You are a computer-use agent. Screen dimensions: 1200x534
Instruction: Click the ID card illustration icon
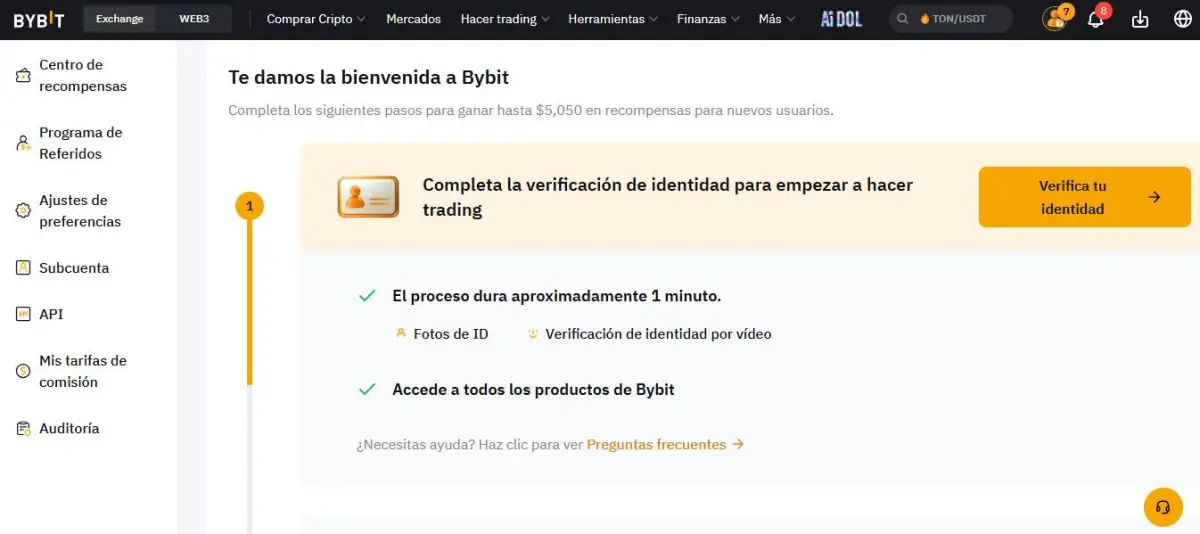pos(368,197)
